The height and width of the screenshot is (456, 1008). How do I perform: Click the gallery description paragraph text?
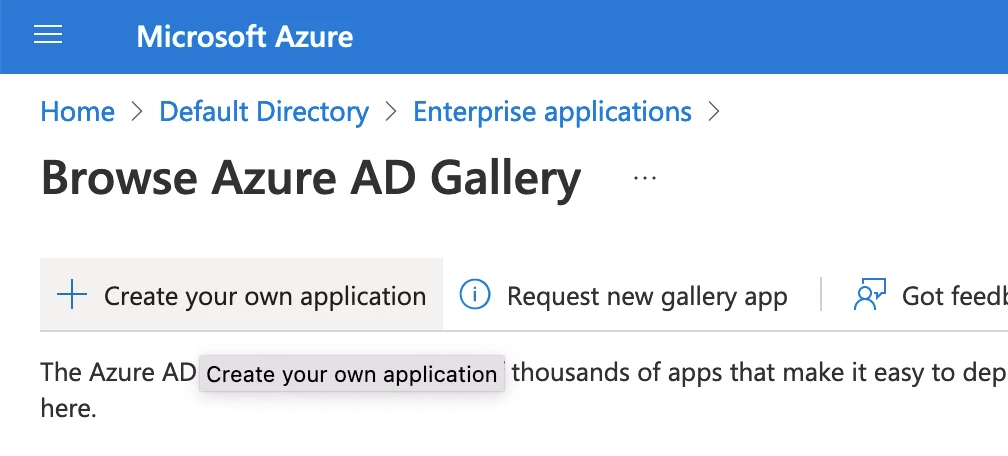pos(524,390)
